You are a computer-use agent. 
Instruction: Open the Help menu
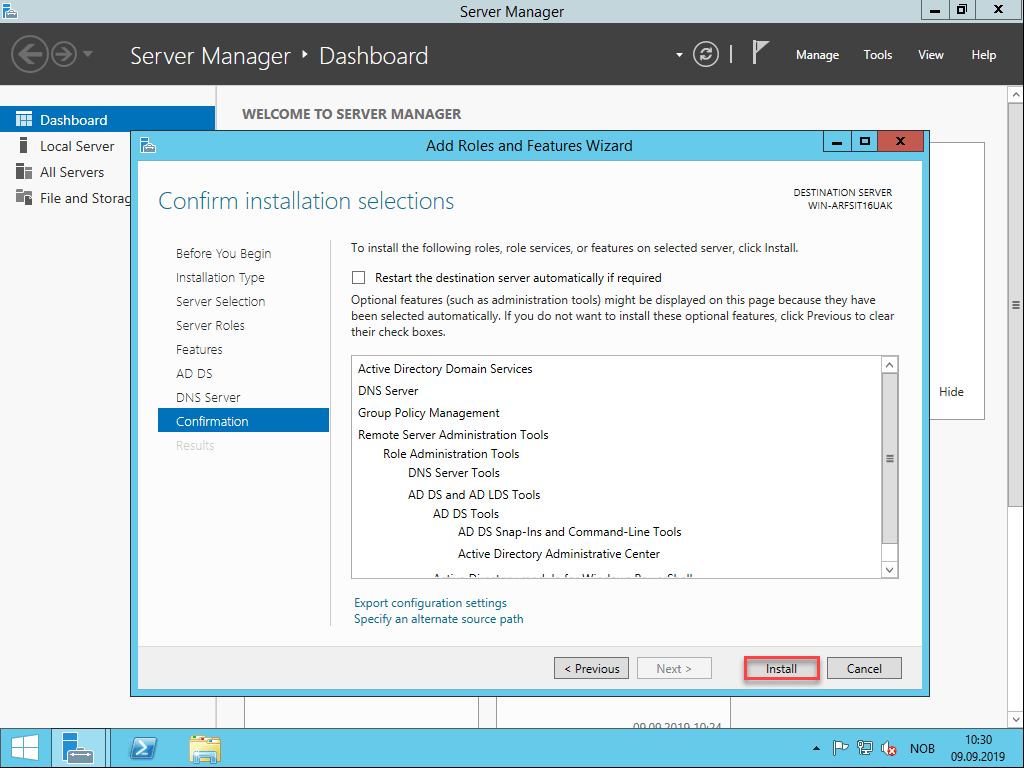[x=983, y=55]
